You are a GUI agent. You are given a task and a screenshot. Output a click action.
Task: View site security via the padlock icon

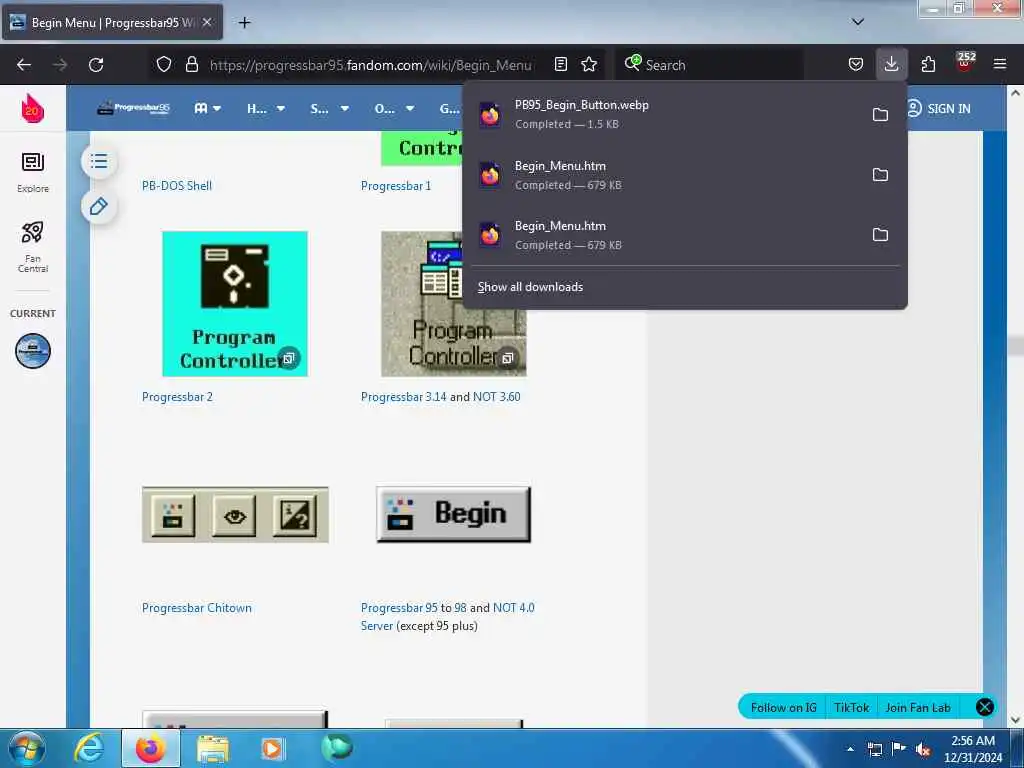(191, 64)
